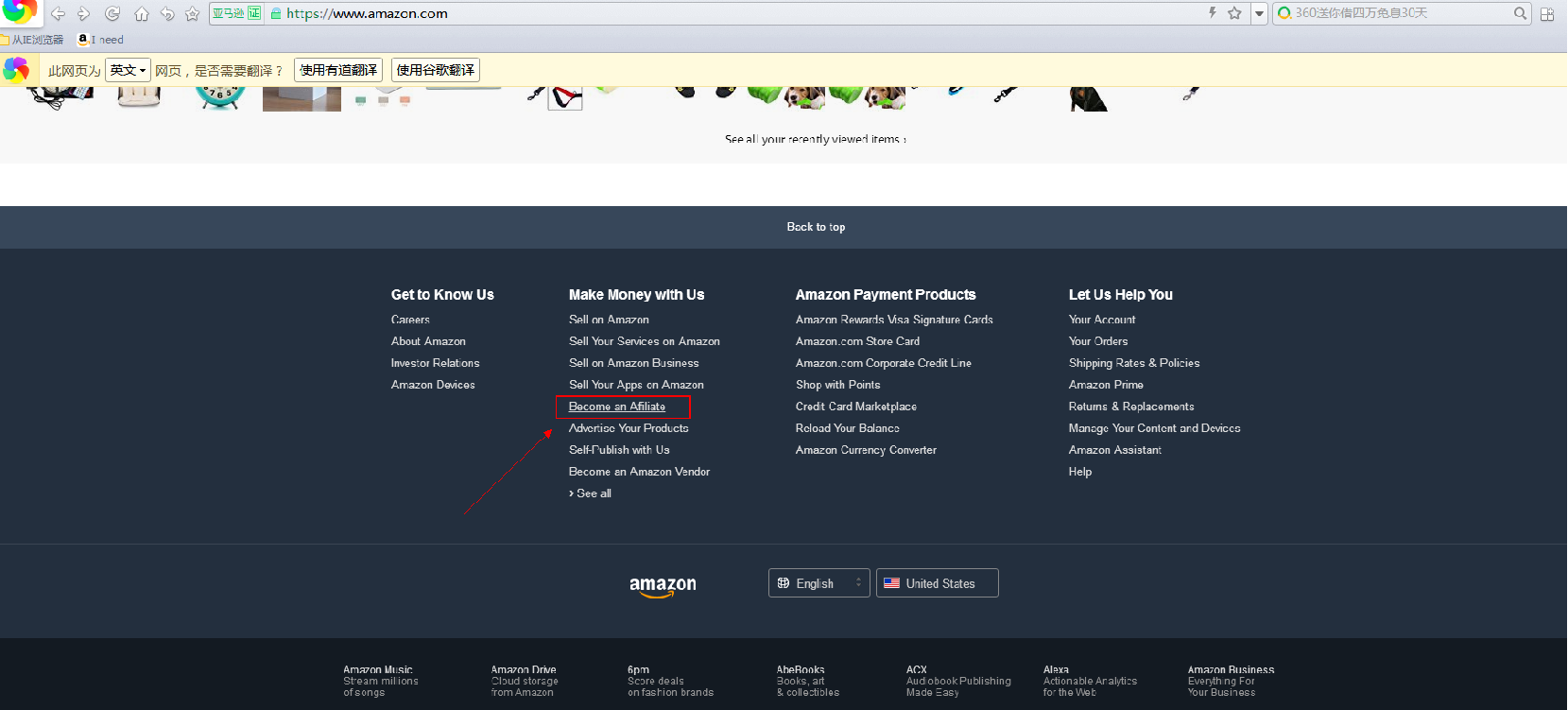
Task: Open AbeBooks footer link
Action: pyautogui.click(x=808, y=681)
